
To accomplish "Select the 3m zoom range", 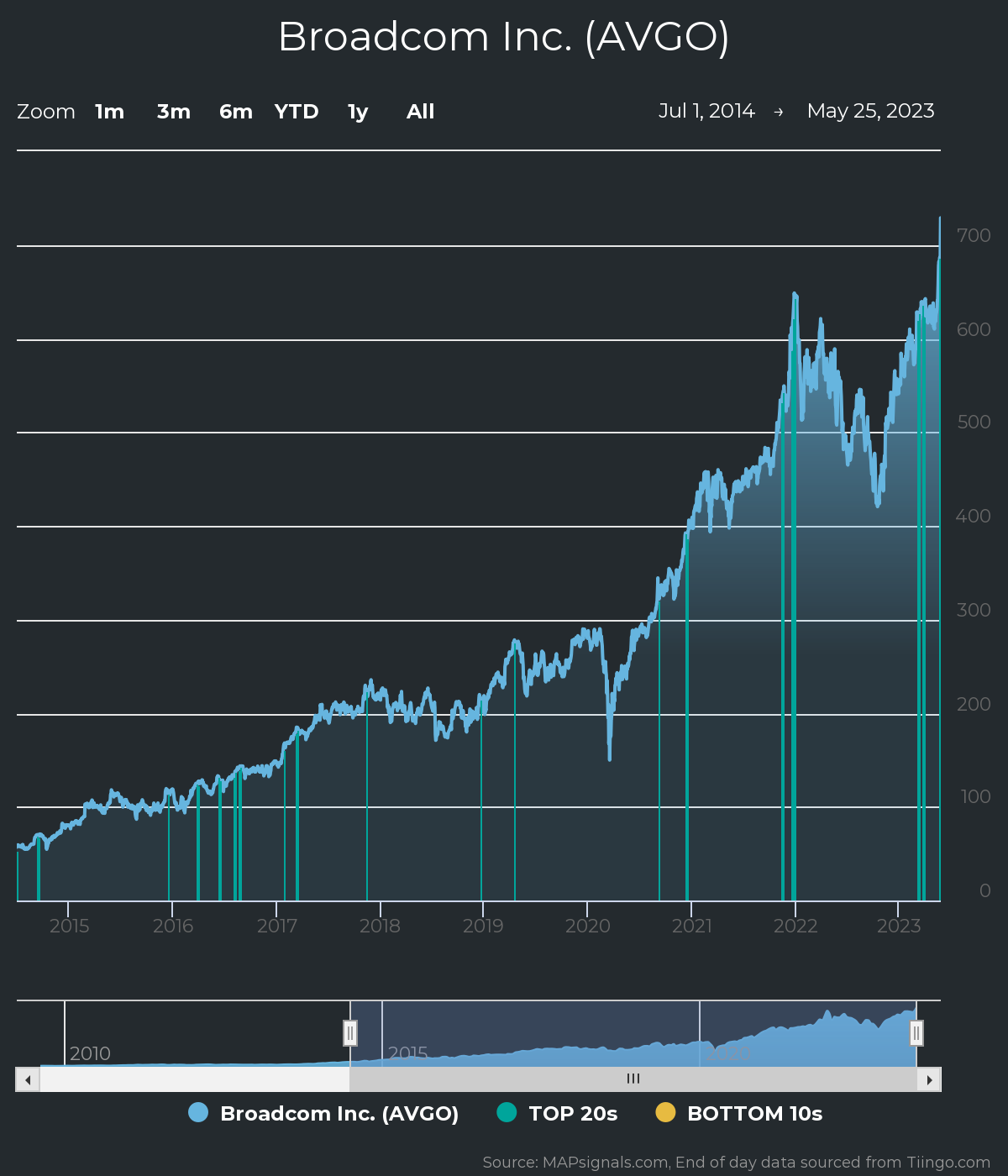I will tap(174, 112).
